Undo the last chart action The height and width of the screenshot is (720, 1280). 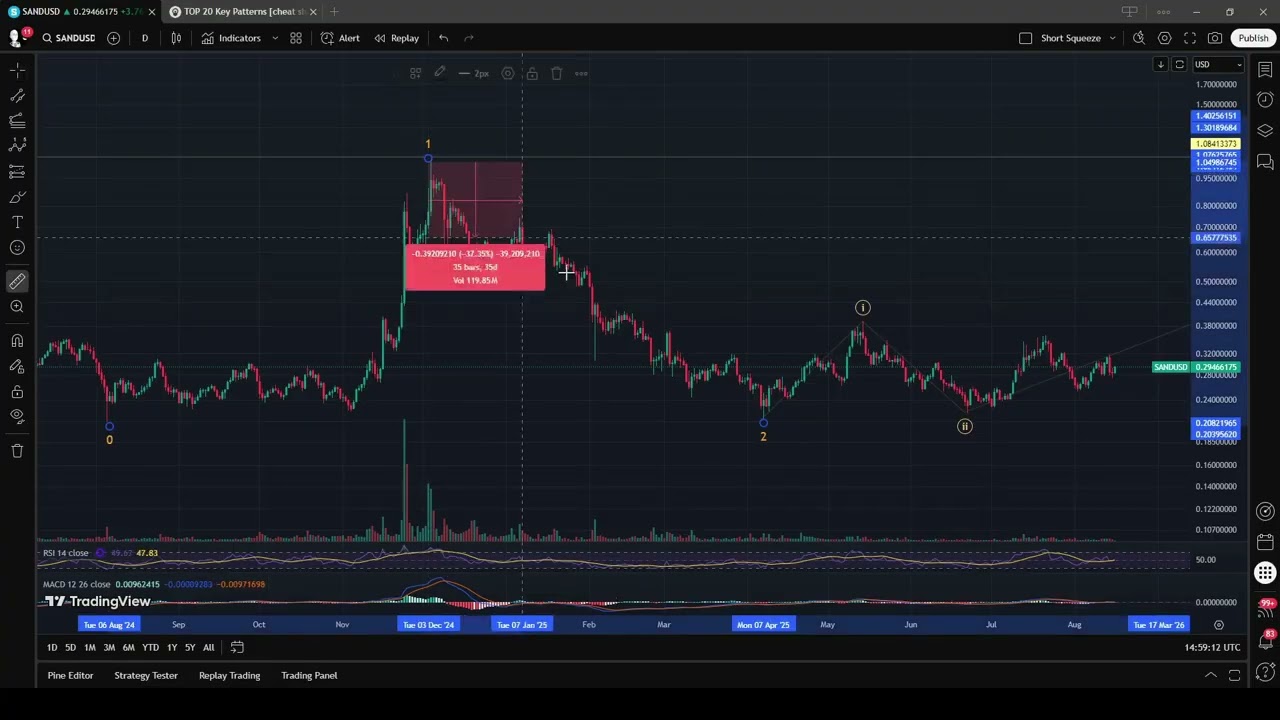point(443,38)
